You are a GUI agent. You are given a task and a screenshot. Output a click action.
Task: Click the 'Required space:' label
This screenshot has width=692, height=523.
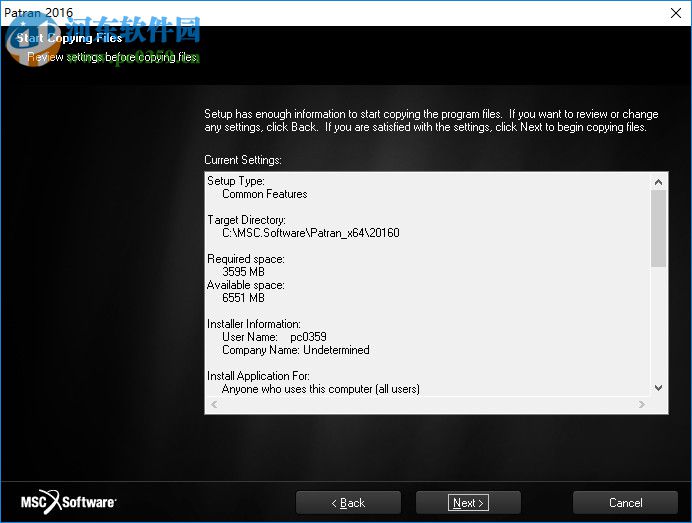click(246, 259)
